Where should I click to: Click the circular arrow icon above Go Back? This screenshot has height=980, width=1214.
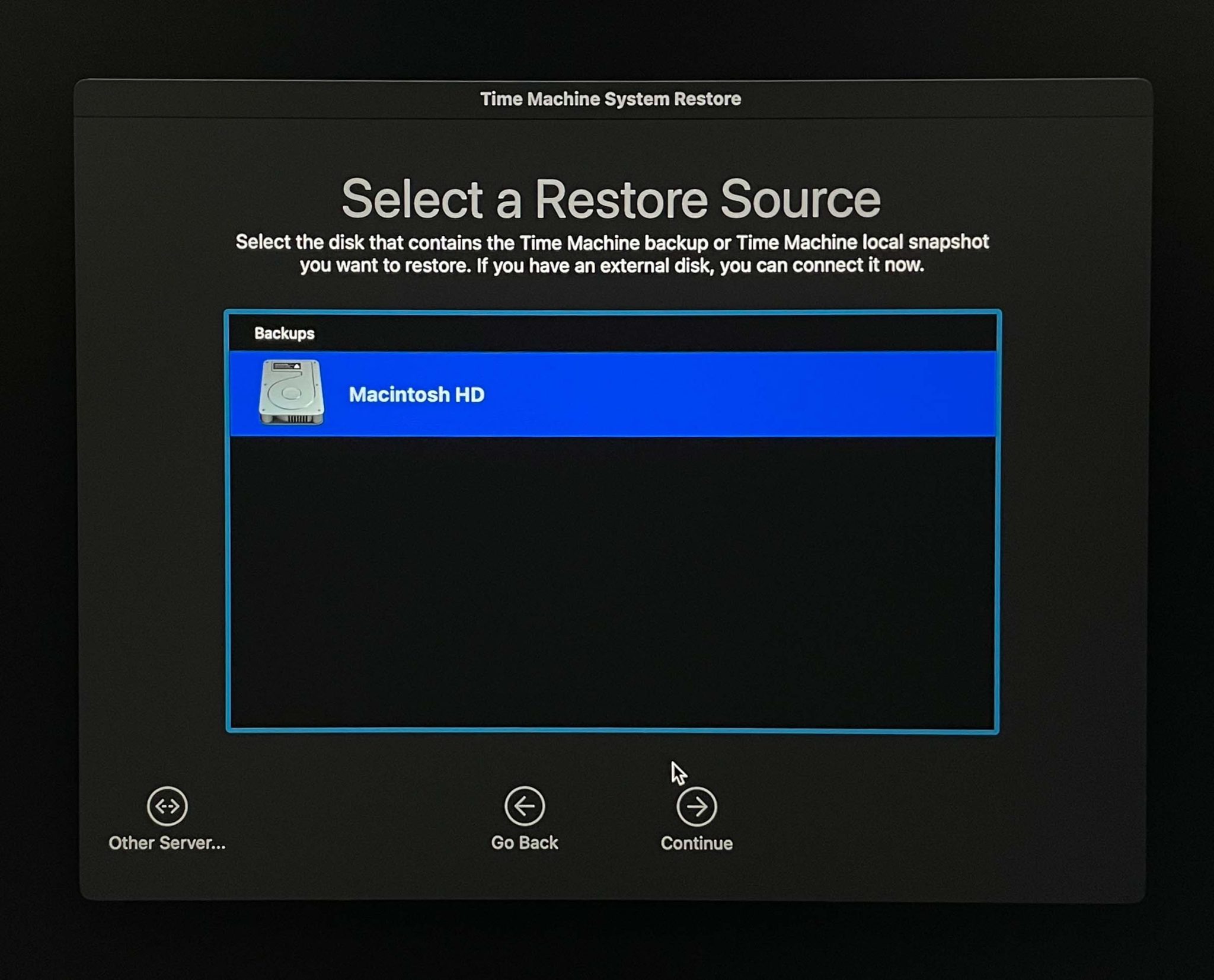tap(524, 805)
